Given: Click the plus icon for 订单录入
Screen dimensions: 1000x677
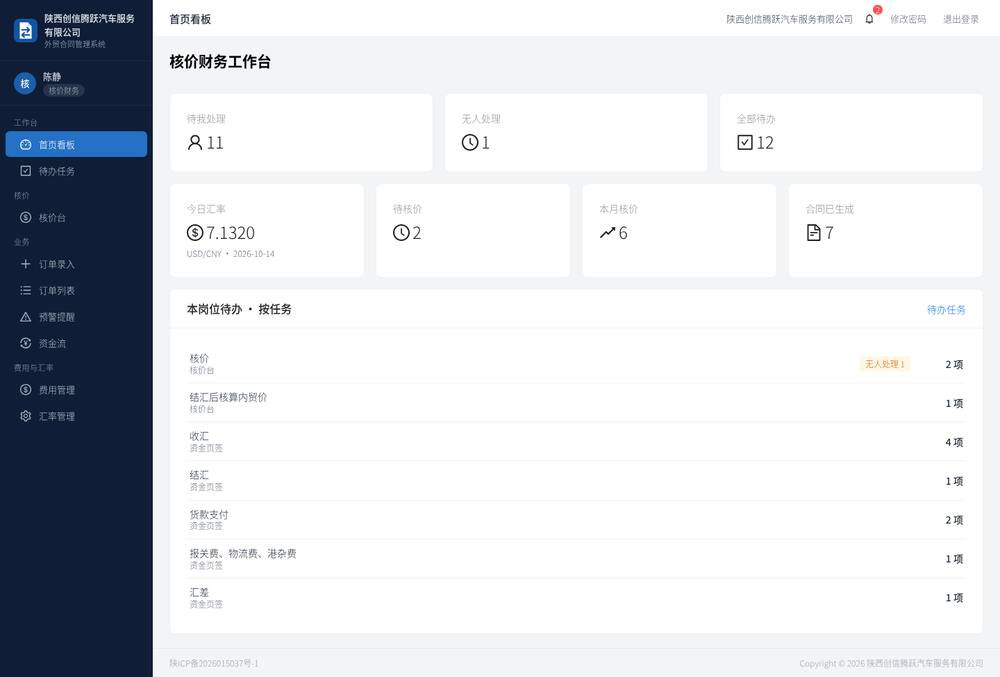Looking at the screenshot, I should 26,264.
